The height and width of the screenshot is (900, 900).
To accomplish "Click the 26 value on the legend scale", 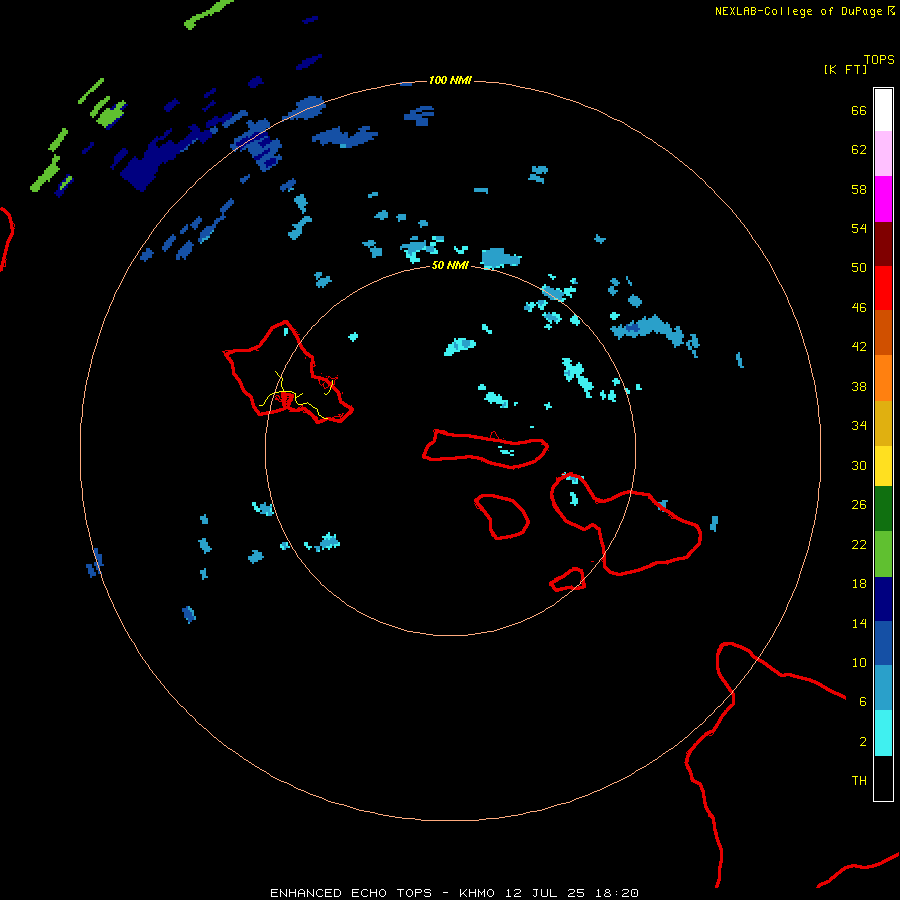I will click(859, 505).
